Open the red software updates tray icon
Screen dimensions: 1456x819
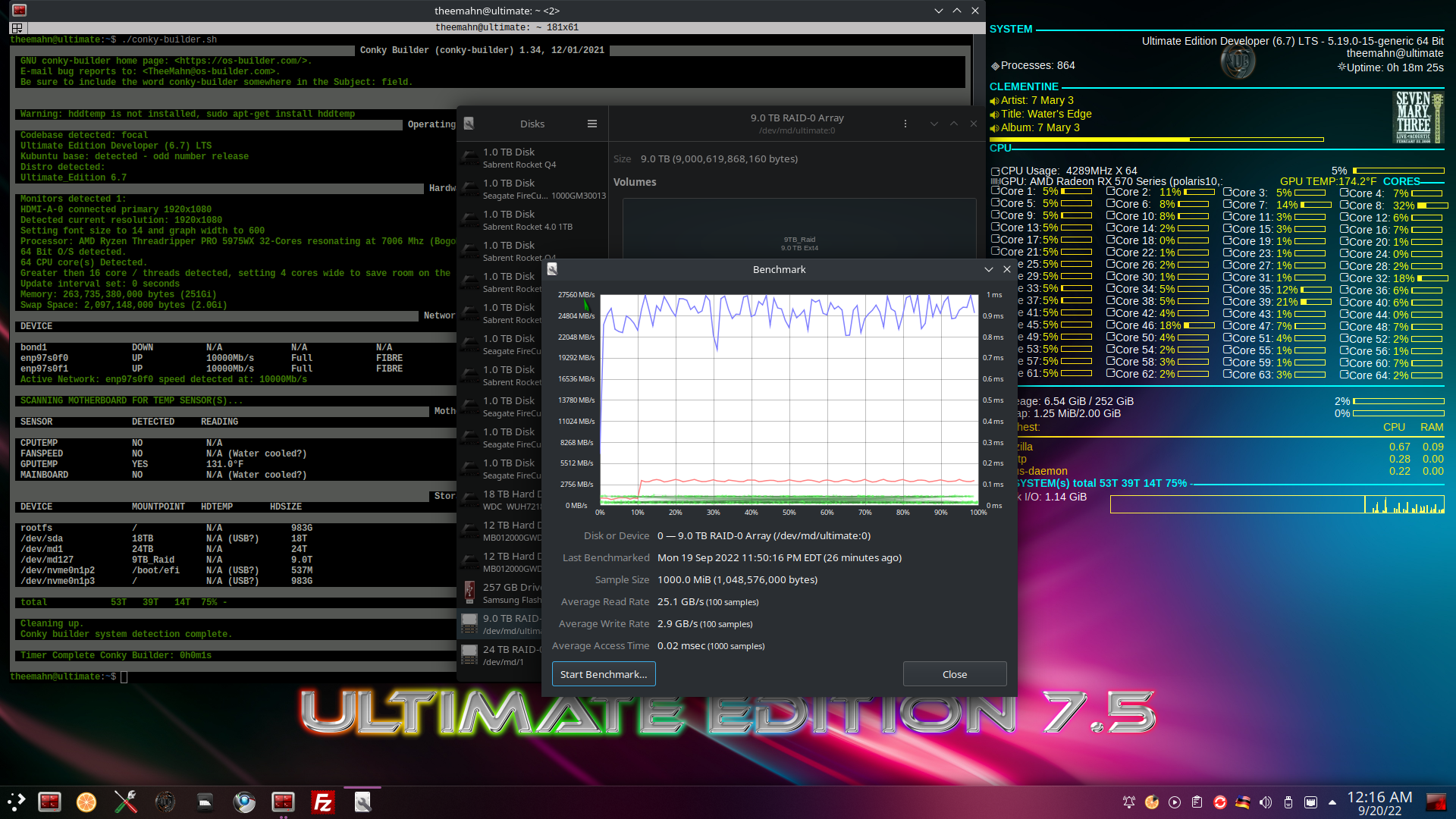pyautogui.click(x=1220, y=802)
